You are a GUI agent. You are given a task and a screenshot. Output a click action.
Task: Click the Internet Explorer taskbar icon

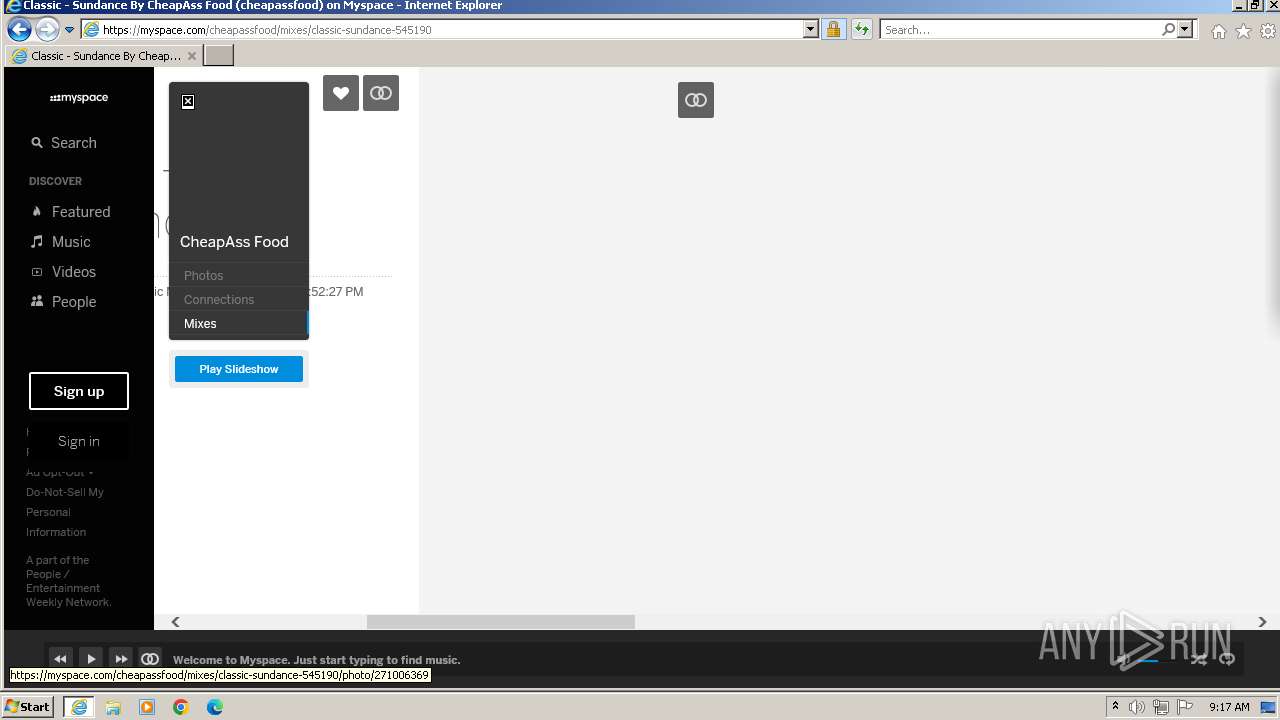(x=79, y=707)
